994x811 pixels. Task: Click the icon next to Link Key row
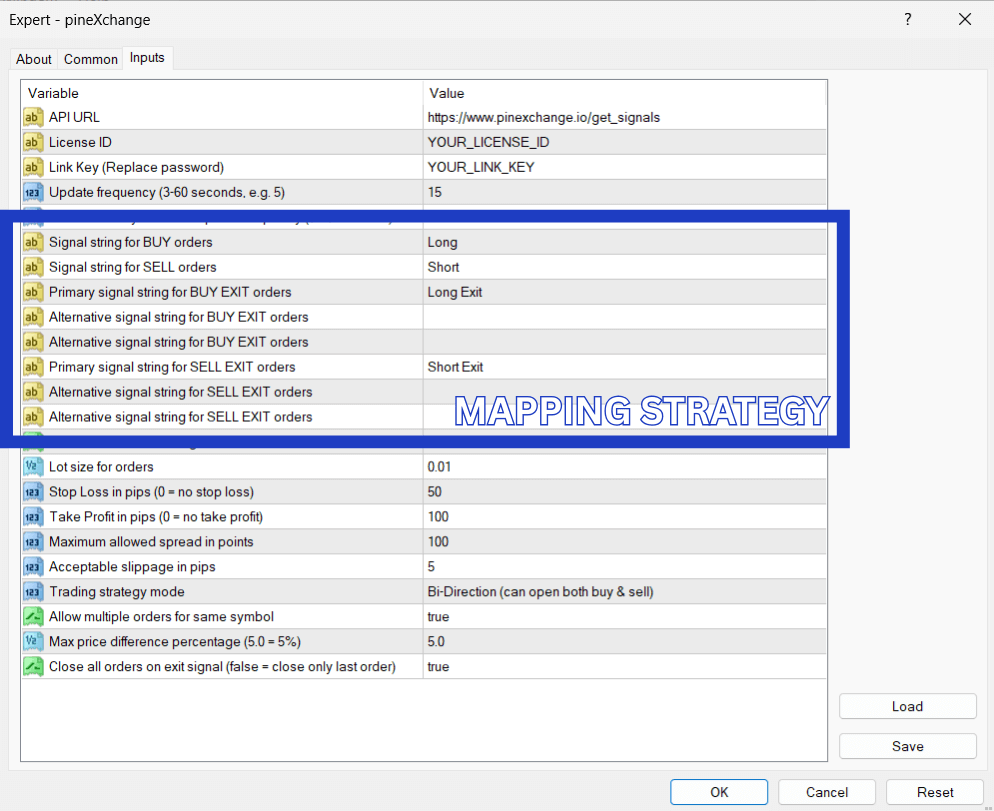(32, 167)
